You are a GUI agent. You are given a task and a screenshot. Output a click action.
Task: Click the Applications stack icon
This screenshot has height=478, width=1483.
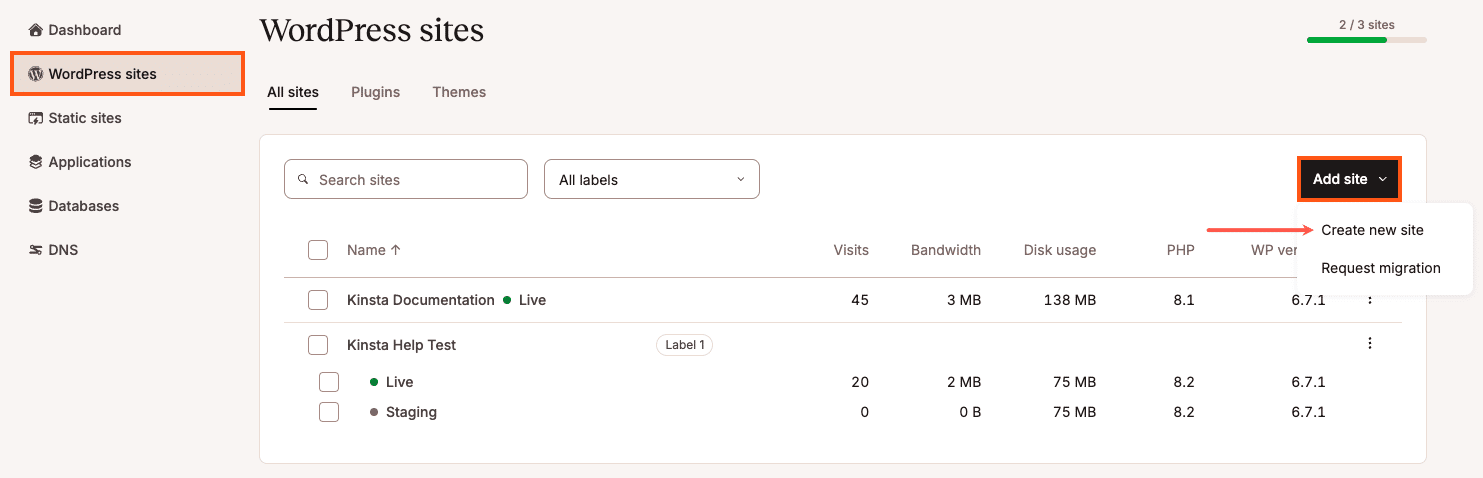pyautogui.click(x=36, y=162)
